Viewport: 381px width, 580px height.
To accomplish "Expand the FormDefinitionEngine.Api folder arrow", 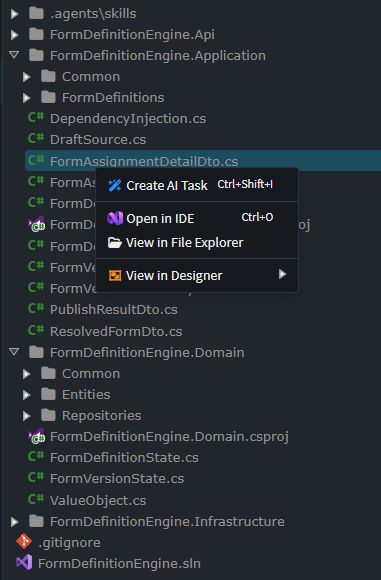I will click(x=14, y=35).
